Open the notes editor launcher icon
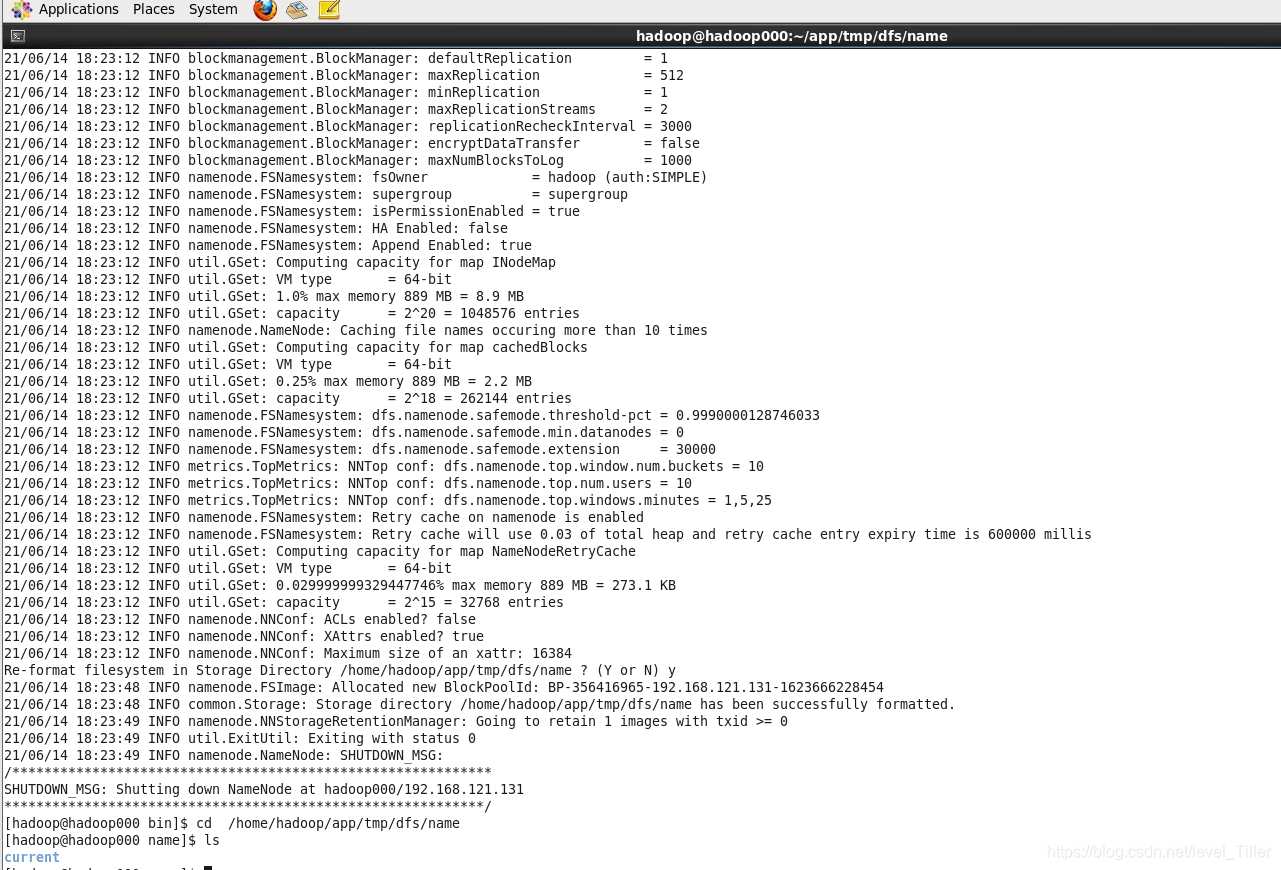The width and height of the screenshot is (1281, 870). click(x=329, y=10)
